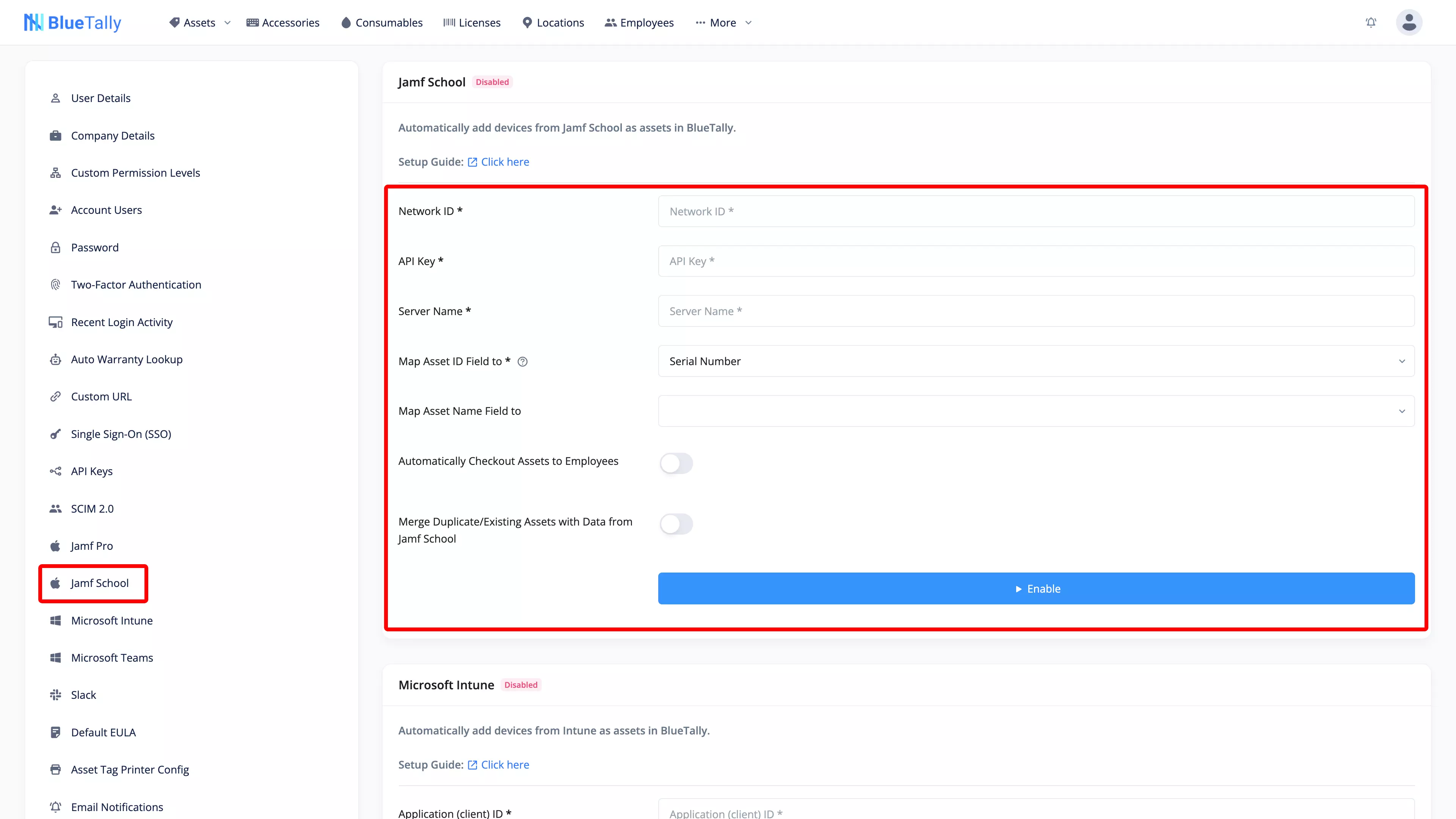Open Employees in the top navigation
The image size is (1456, 819).
pyautogui.click(x=639, y=23)
